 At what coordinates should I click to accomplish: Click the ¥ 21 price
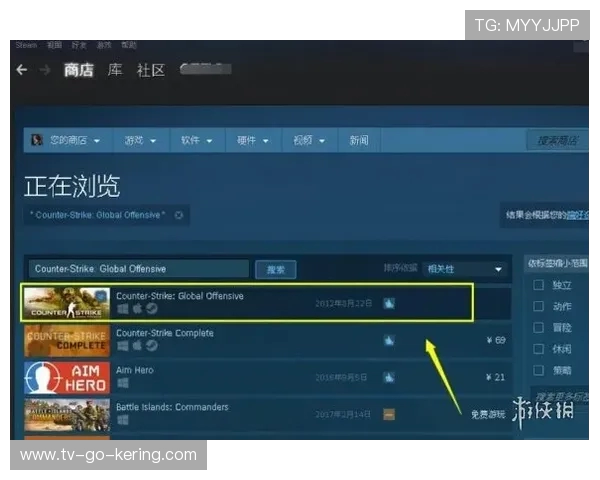tap(496, 377)
